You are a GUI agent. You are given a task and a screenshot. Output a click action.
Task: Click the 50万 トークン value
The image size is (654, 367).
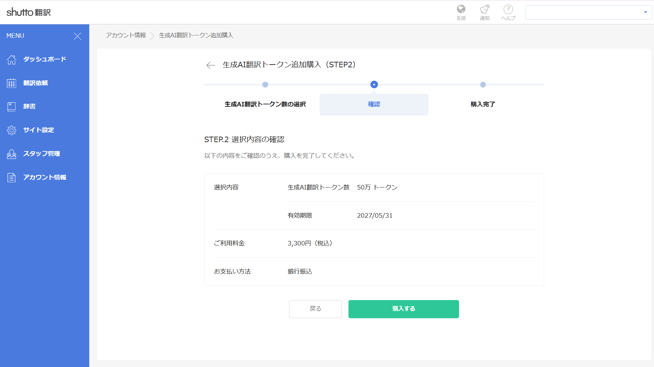[x=377, y=188]
